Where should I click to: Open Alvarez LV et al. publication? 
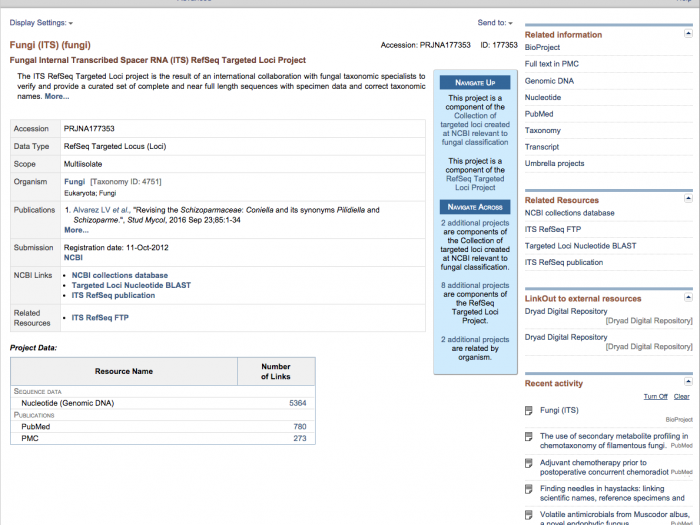click(x=101, y=210)
